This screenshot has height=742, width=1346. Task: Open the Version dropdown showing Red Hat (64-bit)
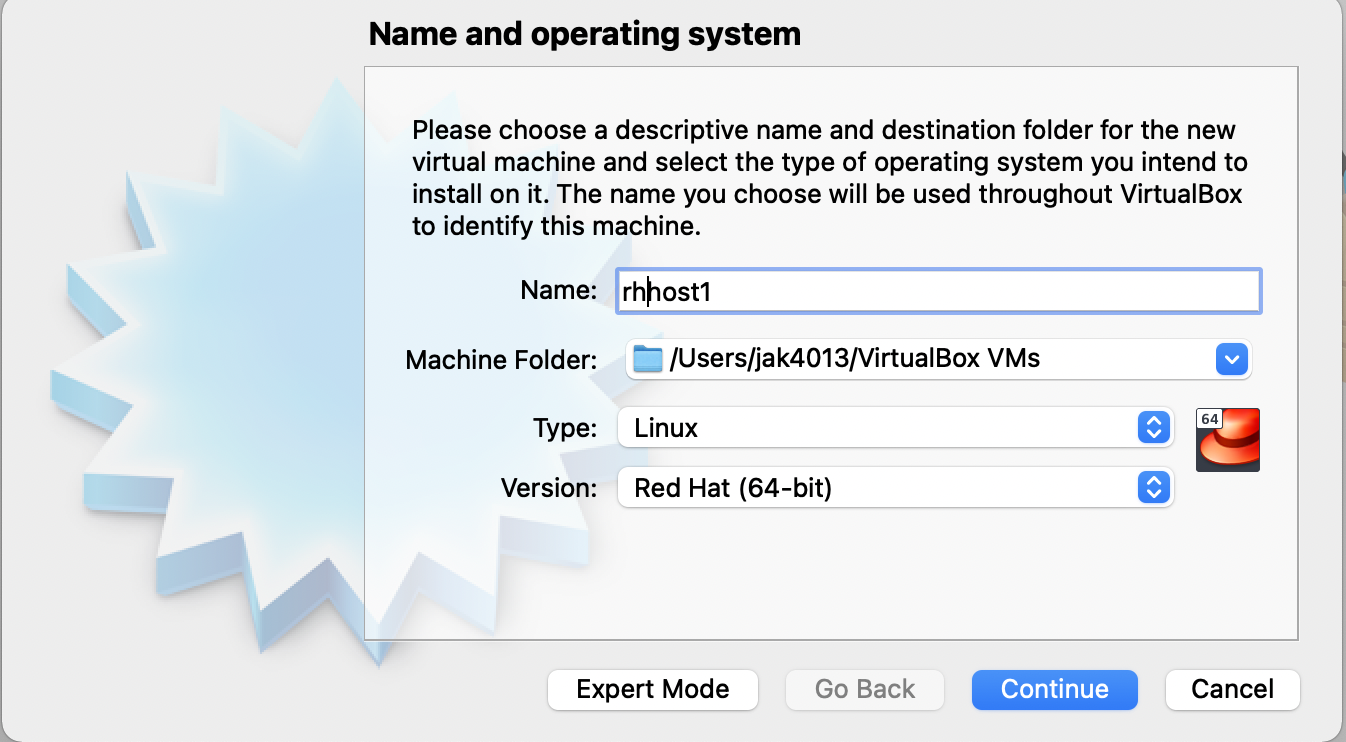pos(895,488)
